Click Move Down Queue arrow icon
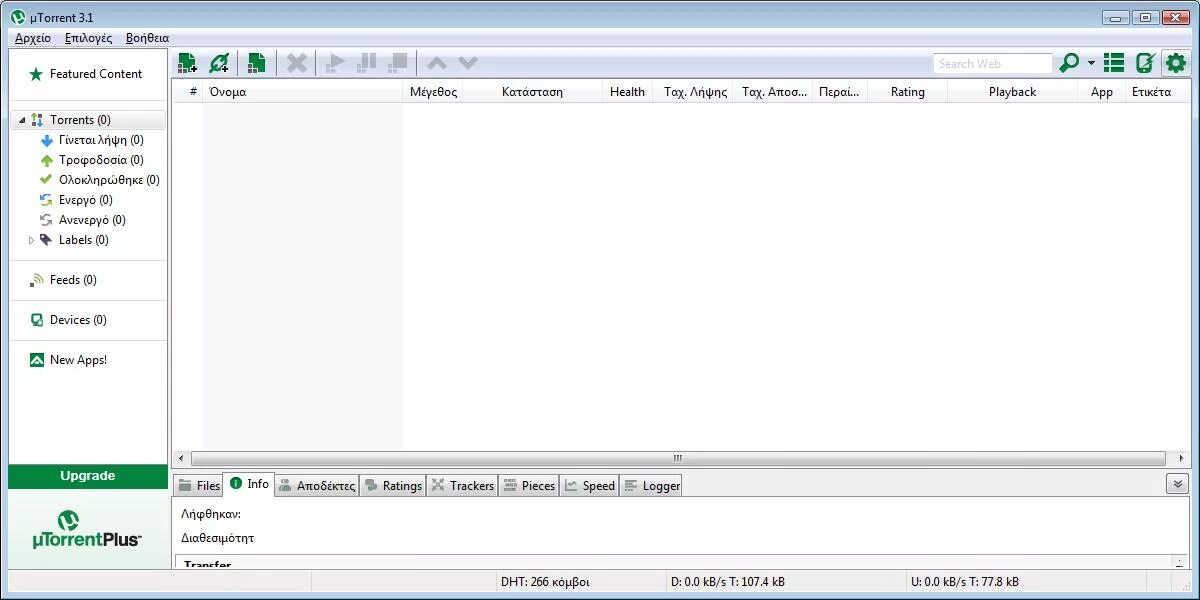The image size is (1200, 600). [x=468, y=63]
